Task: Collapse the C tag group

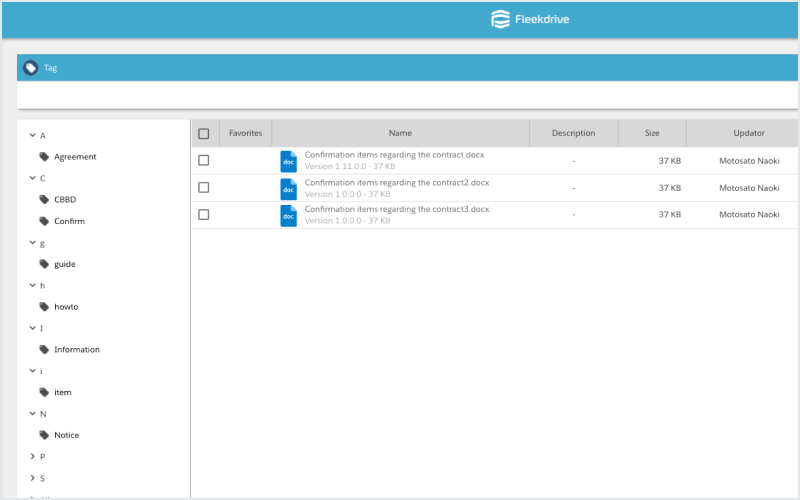Action: (33, 178)
